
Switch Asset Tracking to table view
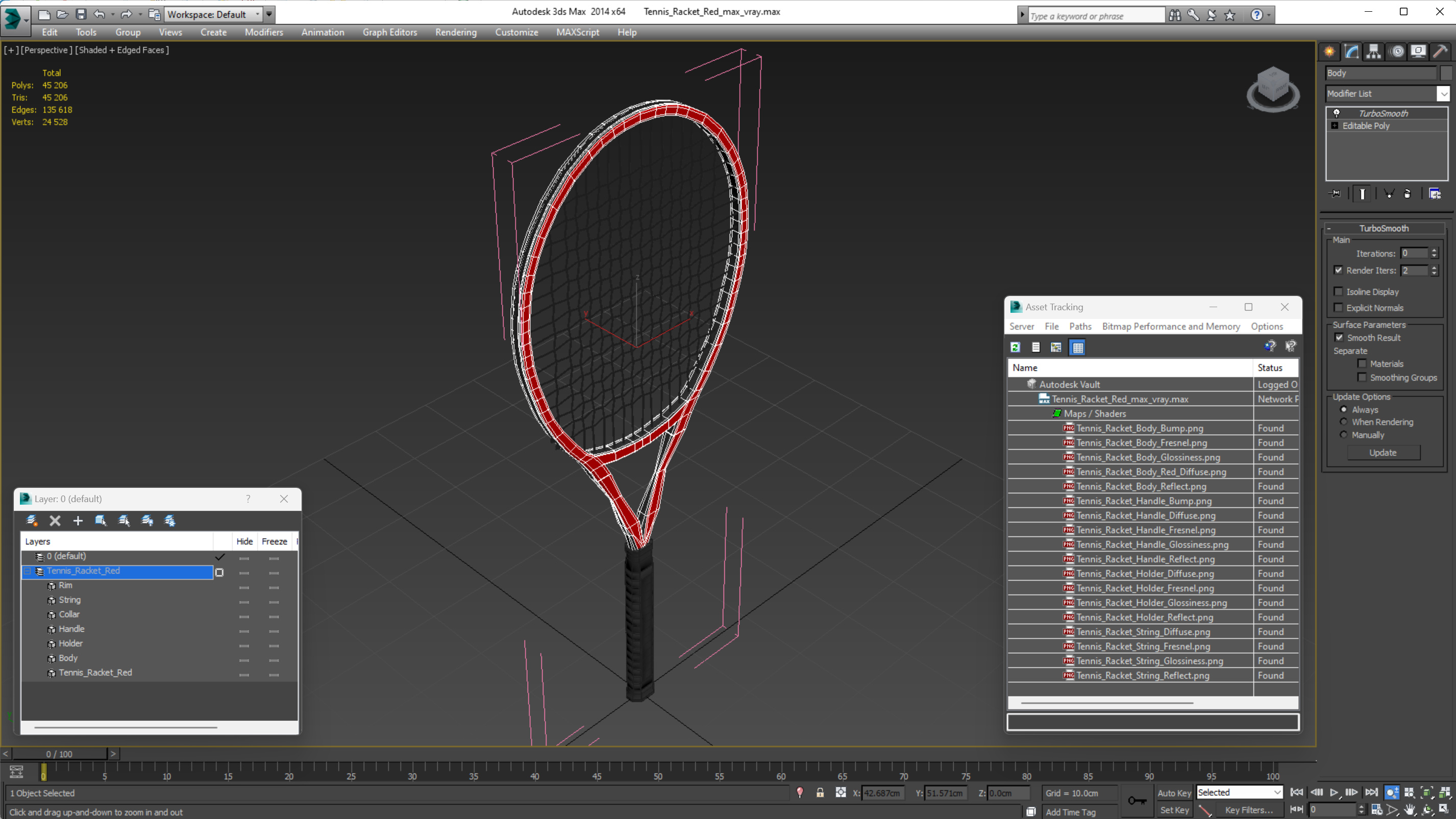[x=1077, y=348]
